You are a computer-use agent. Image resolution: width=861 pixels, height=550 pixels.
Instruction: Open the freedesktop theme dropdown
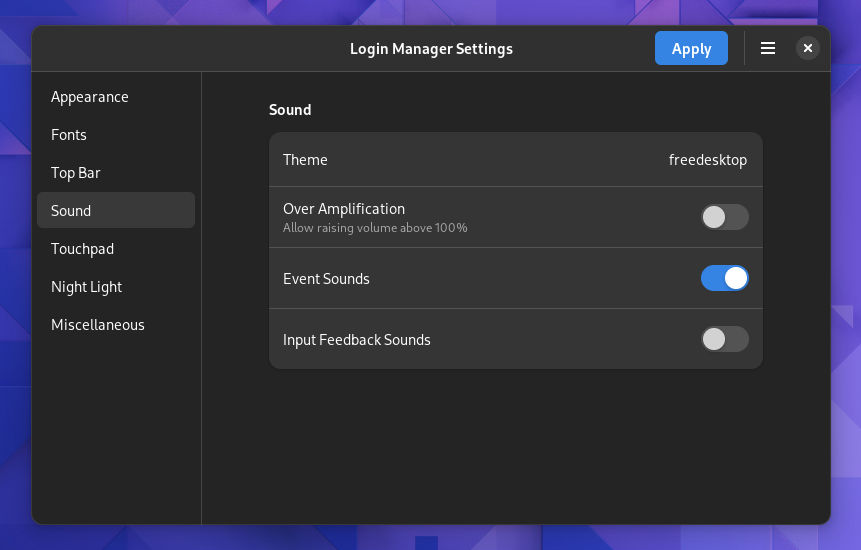click(707, 160)
